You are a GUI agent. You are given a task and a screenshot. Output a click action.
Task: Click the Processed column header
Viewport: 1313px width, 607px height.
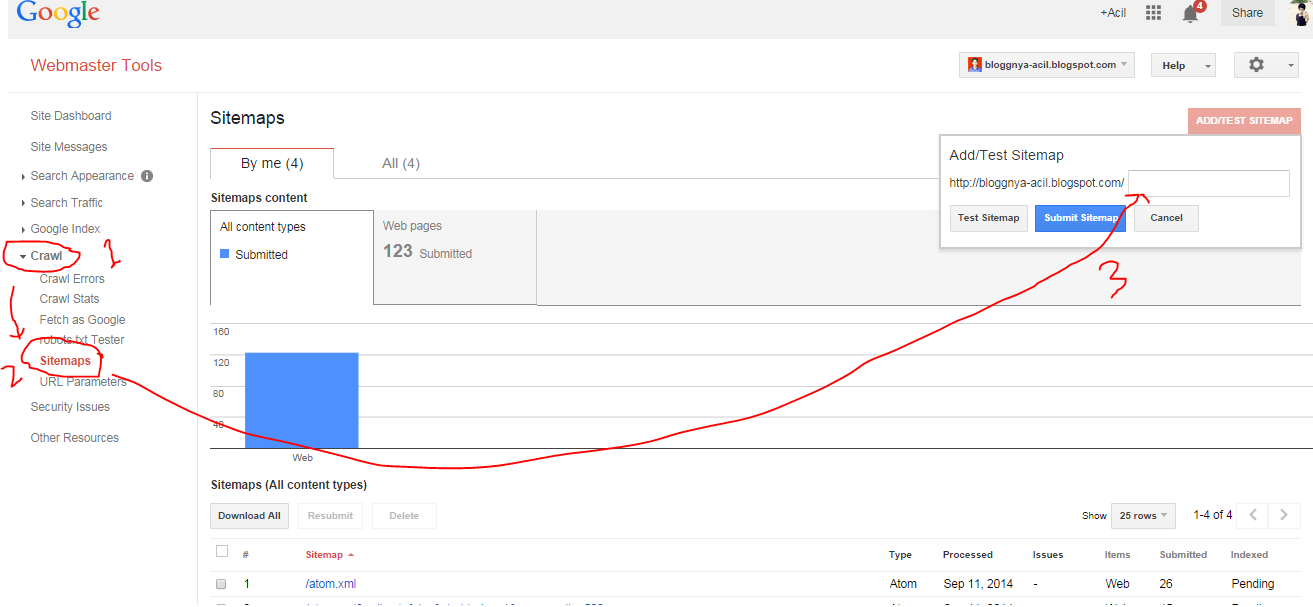pyautogui.click(x=968, y=555)
